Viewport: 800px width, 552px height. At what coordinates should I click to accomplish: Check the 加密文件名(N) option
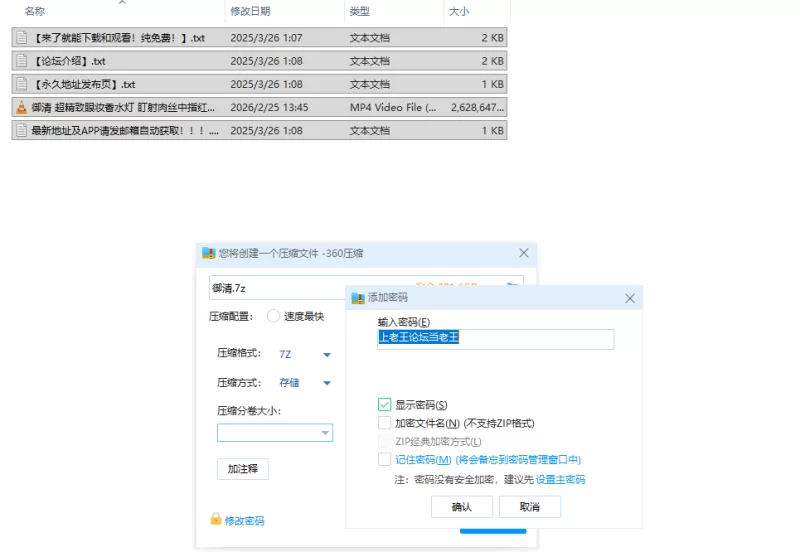point(385,423)
